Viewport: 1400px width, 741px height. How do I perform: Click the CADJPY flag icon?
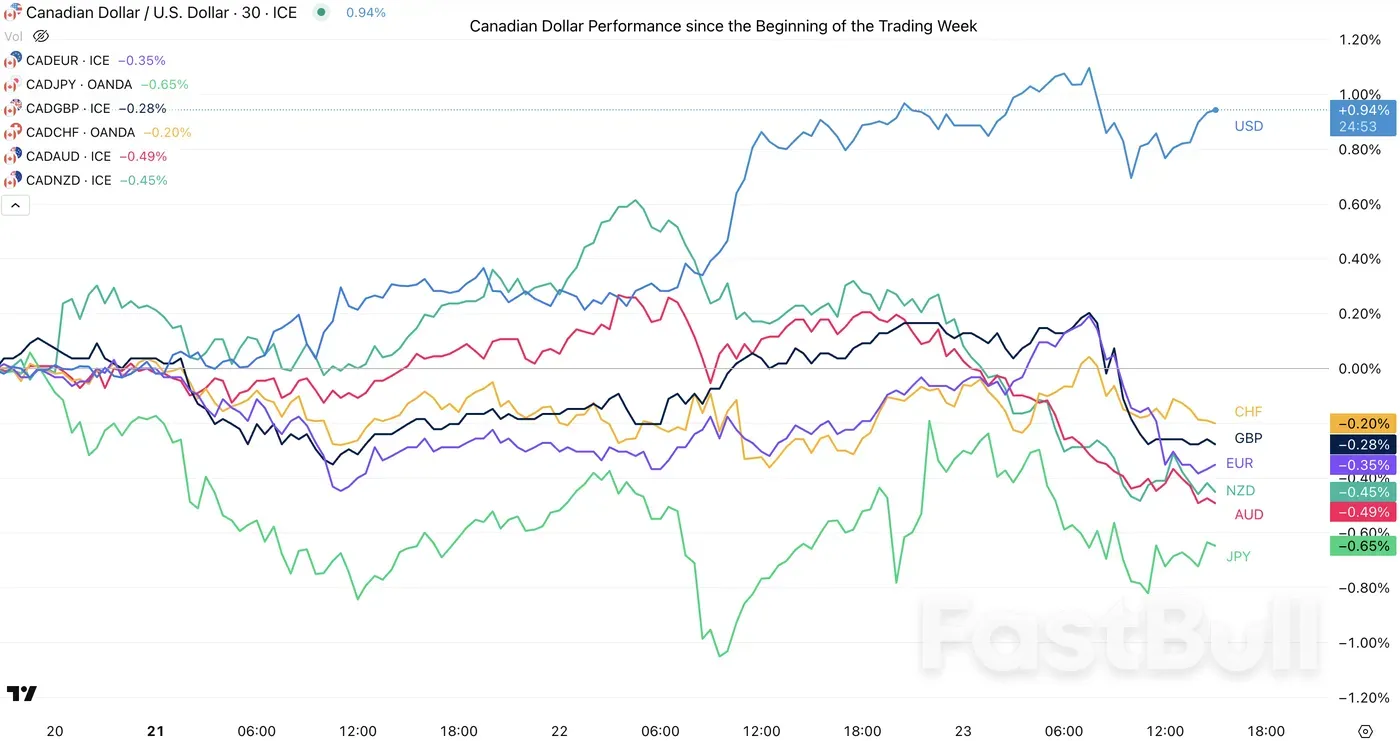click(x=13, y=84)
